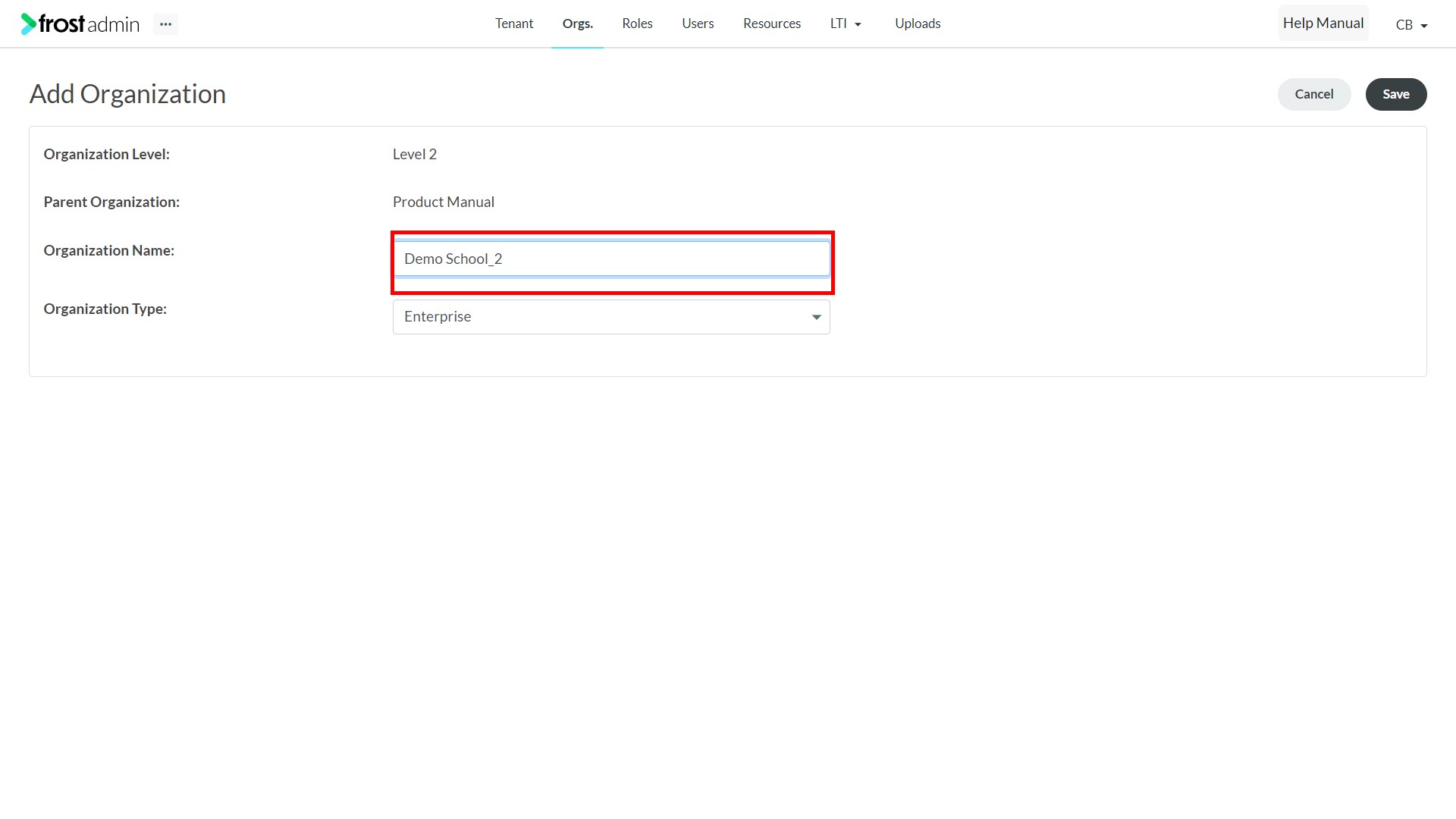Switch to the Orgs. tab
The width and height of the screenshot is (1456, 819).
(x=578, y=24)
